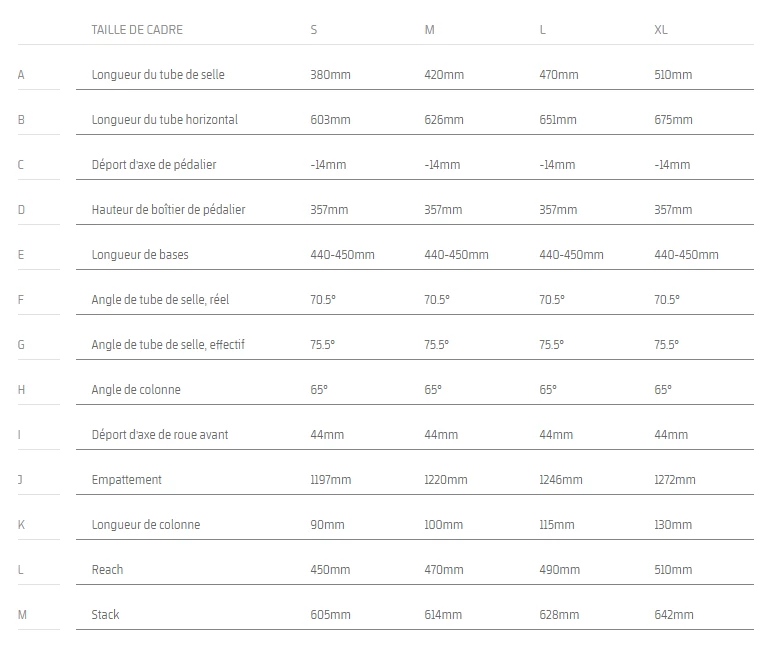Select the 470mm Reach value
783x658 pixels.
pyautogui.click(x=444, y=570)
